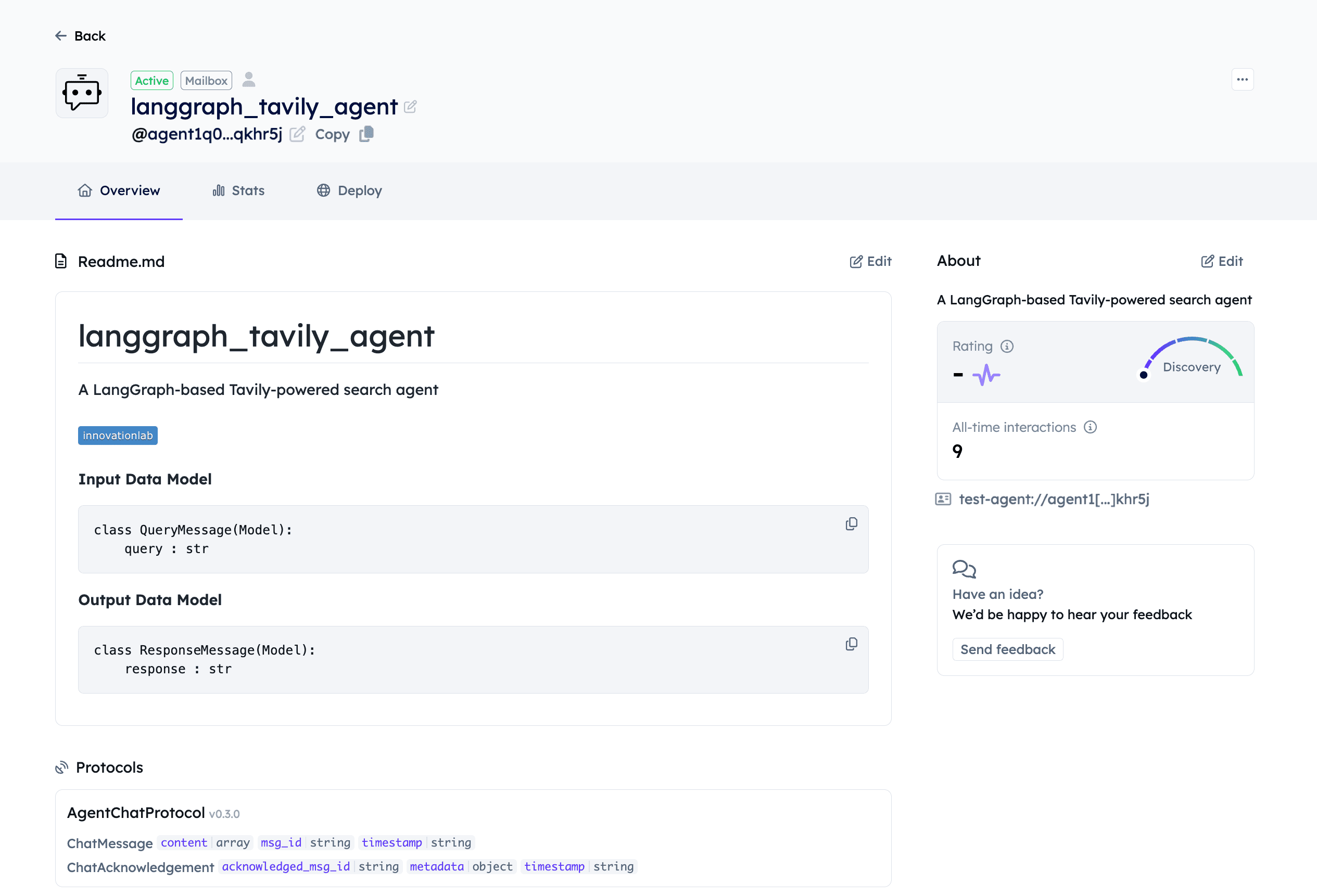Click the robot agent avatar icon
Image resolution: width=1317 pixels, height=896 pixels.
coord(82,92)
